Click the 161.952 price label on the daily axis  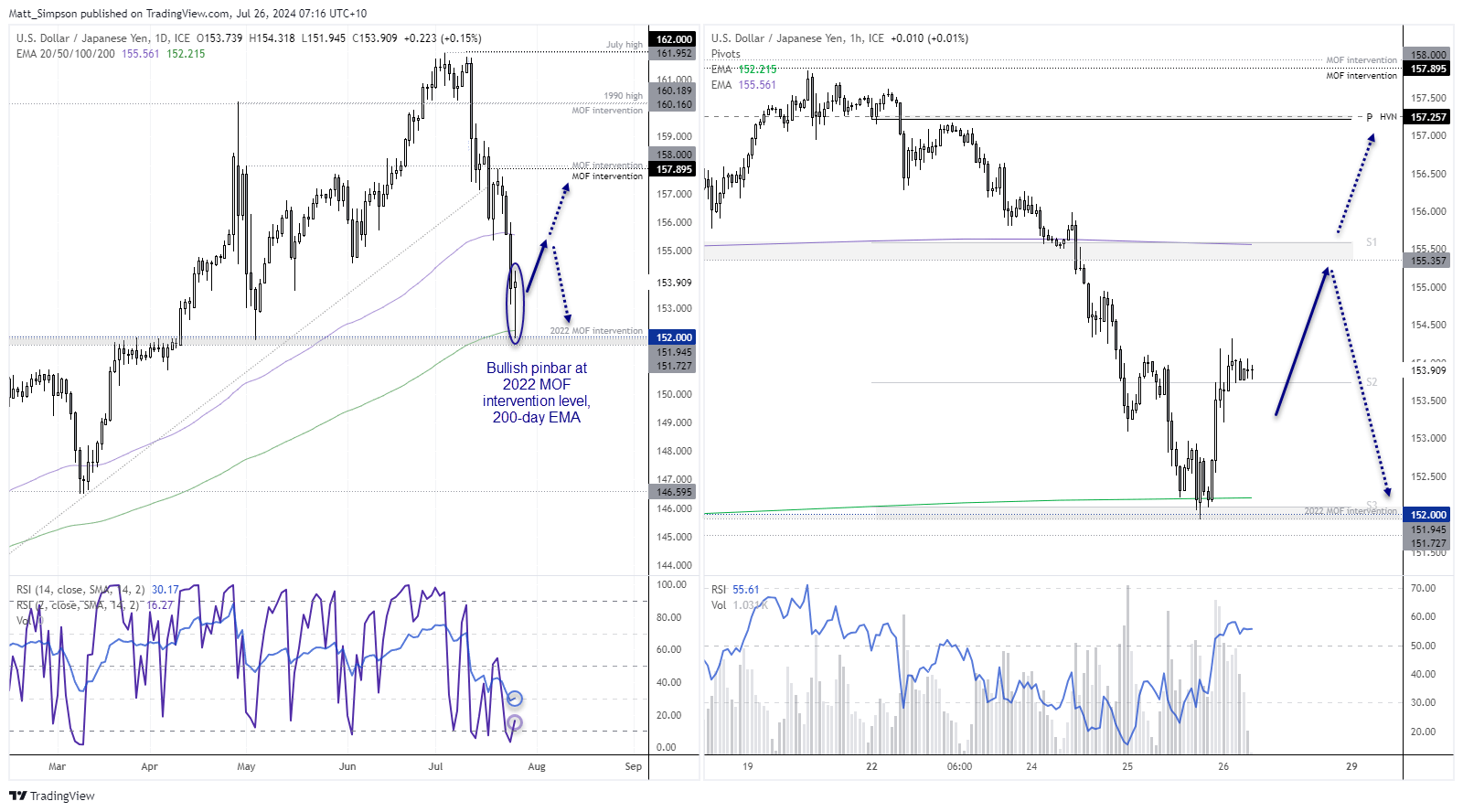674,53
